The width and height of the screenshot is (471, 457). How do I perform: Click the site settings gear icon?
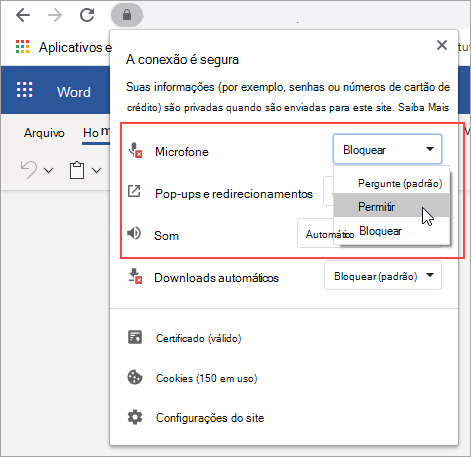[135, 417]
